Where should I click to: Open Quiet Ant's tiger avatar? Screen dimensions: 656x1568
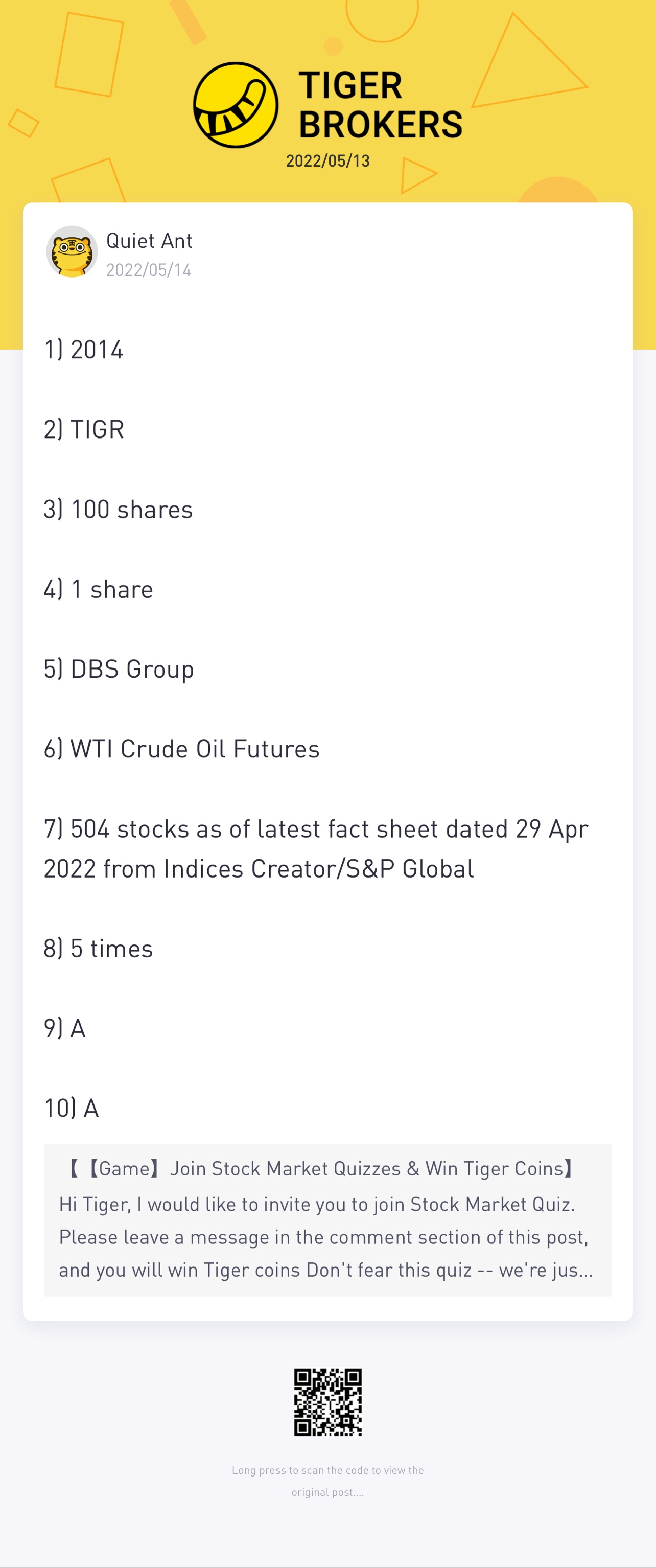pyautogui.click(x=72, y=251)
